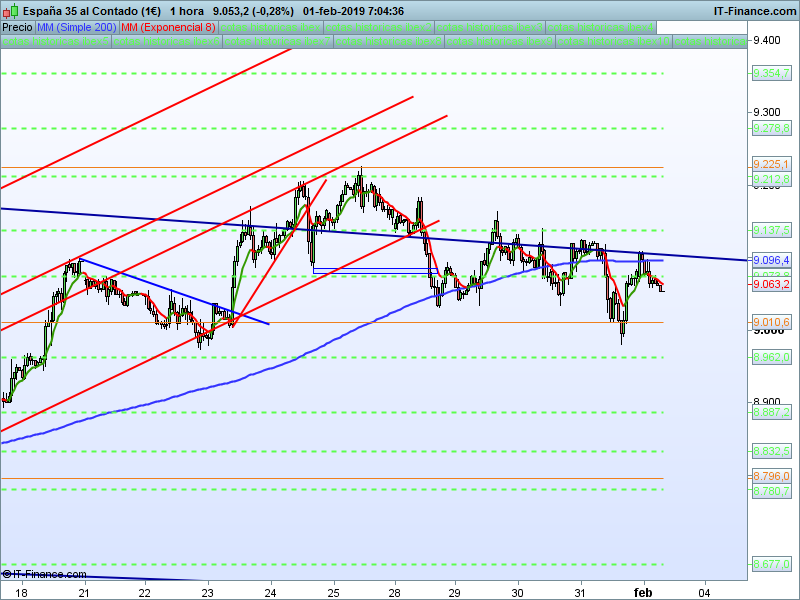
Task: Click the green price level label 8.677,0
Action: coord(771,564)
